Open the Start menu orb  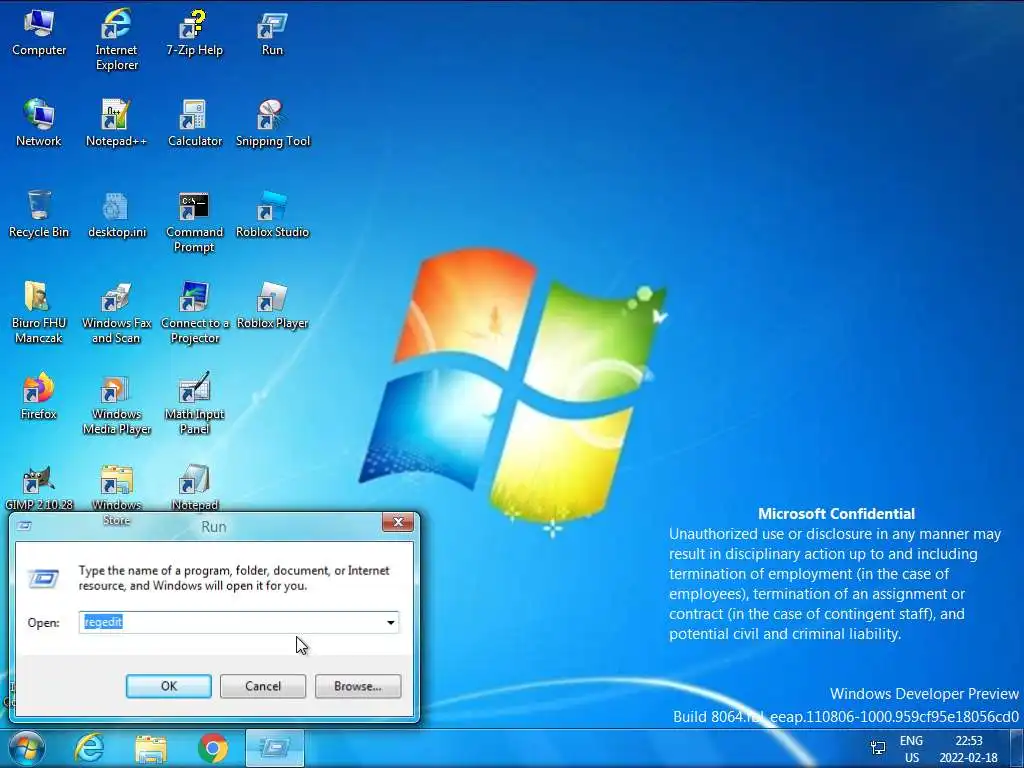click(26, 748)
